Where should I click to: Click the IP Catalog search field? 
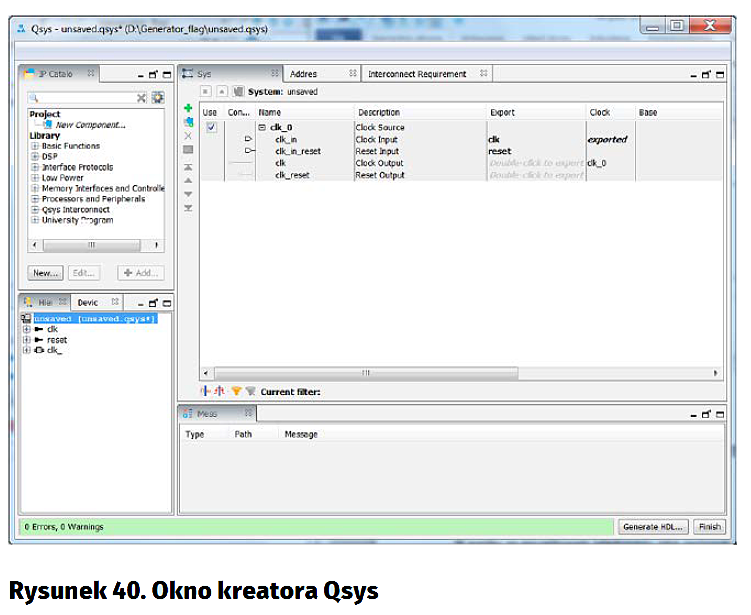click(x=82, y=98)
